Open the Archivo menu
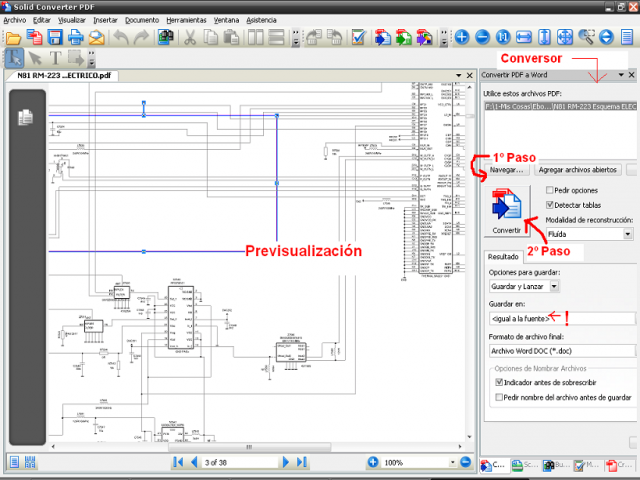 [15, 20]
